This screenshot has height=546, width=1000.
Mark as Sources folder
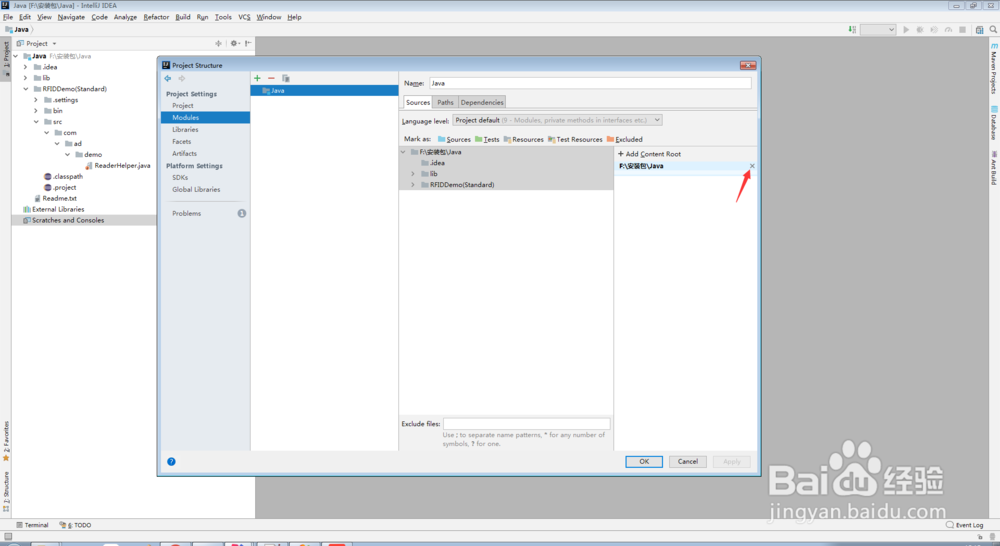coord(454,139)
